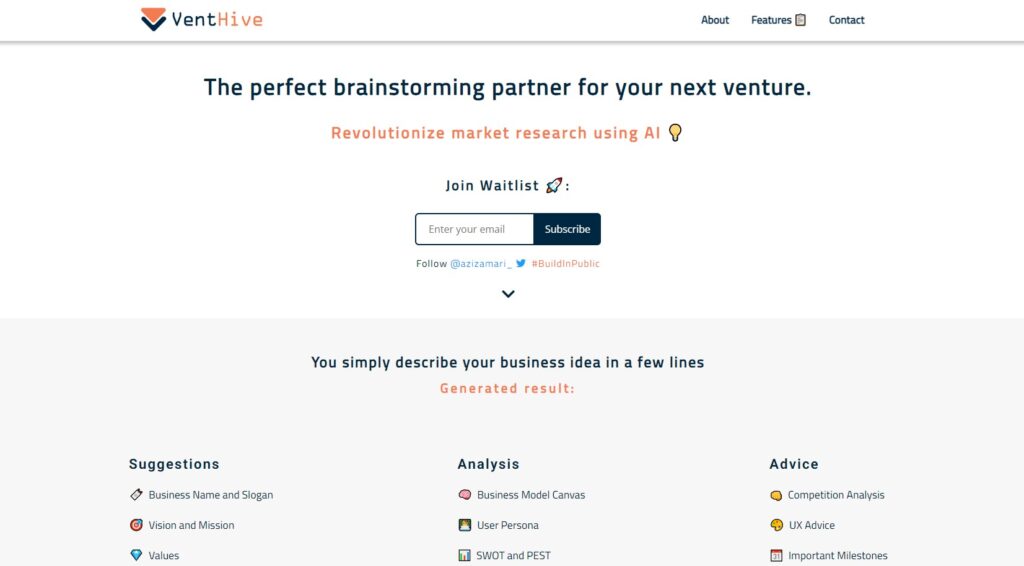Click the diamond icon next to Values
Screen dimensions: 1024x566
(x=136, y=555)
